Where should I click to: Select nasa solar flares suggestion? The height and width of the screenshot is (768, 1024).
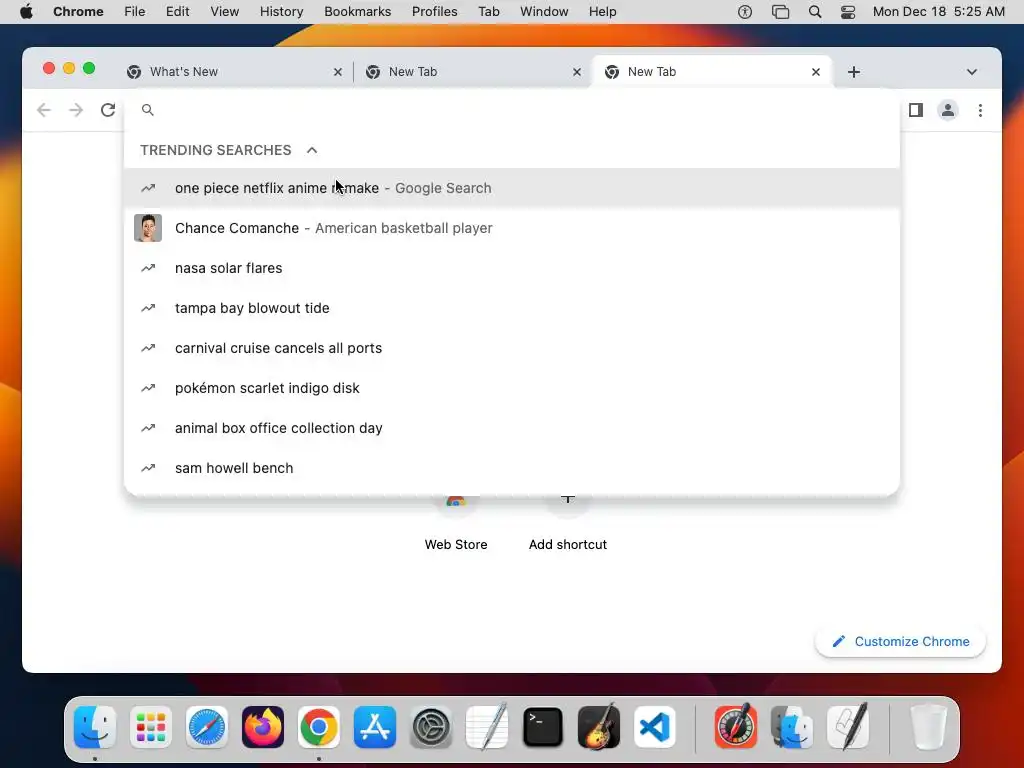(511, 268)
